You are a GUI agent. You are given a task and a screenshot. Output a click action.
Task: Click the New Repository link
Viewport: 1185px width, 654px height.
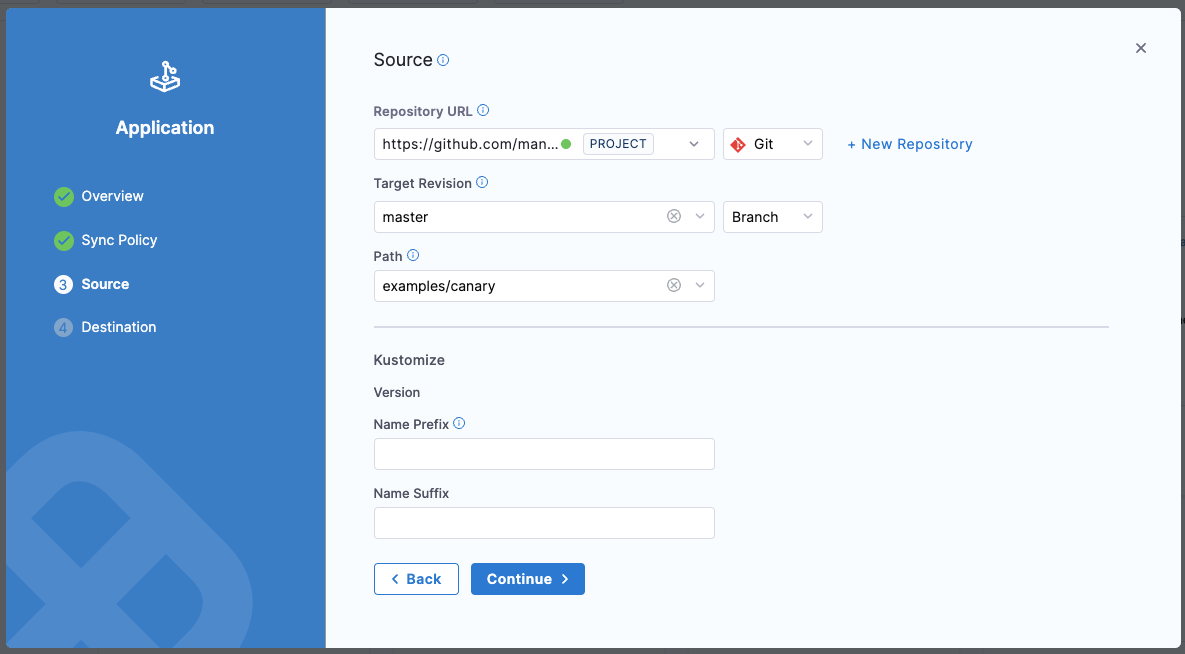pyautogui.click(x=910, y=144)
